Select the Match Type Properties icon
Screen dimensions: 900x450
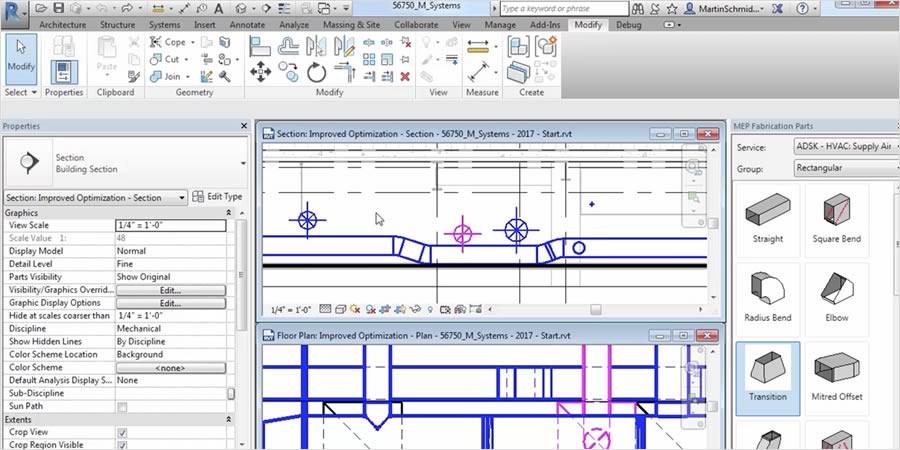(134, 76)
